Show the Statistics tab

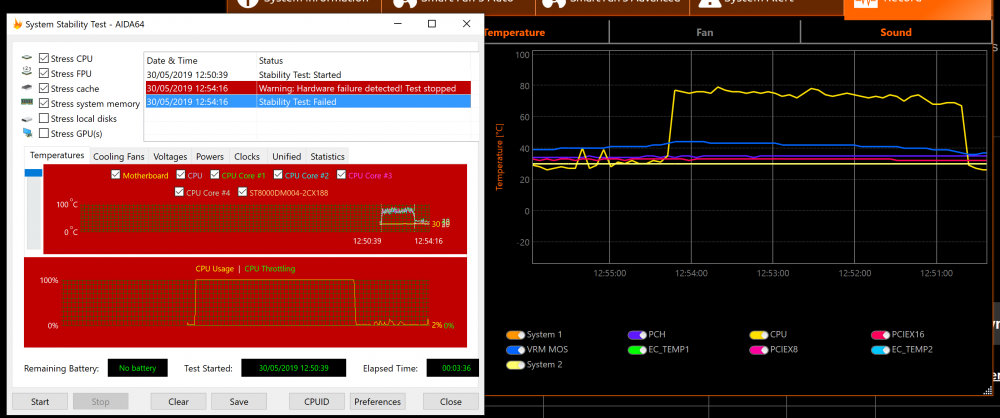(327, 156)
